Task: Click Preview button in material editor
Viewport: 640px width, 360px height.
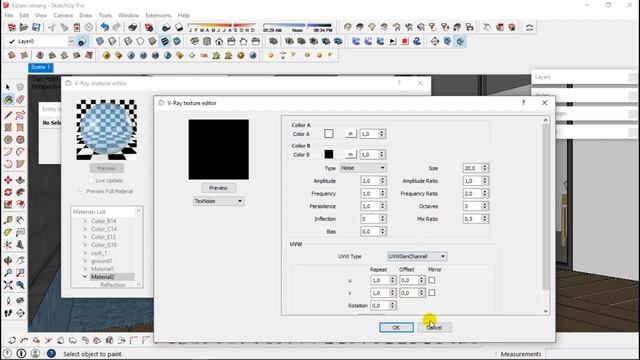Action: pyautogui.click(x=107, y=168)
